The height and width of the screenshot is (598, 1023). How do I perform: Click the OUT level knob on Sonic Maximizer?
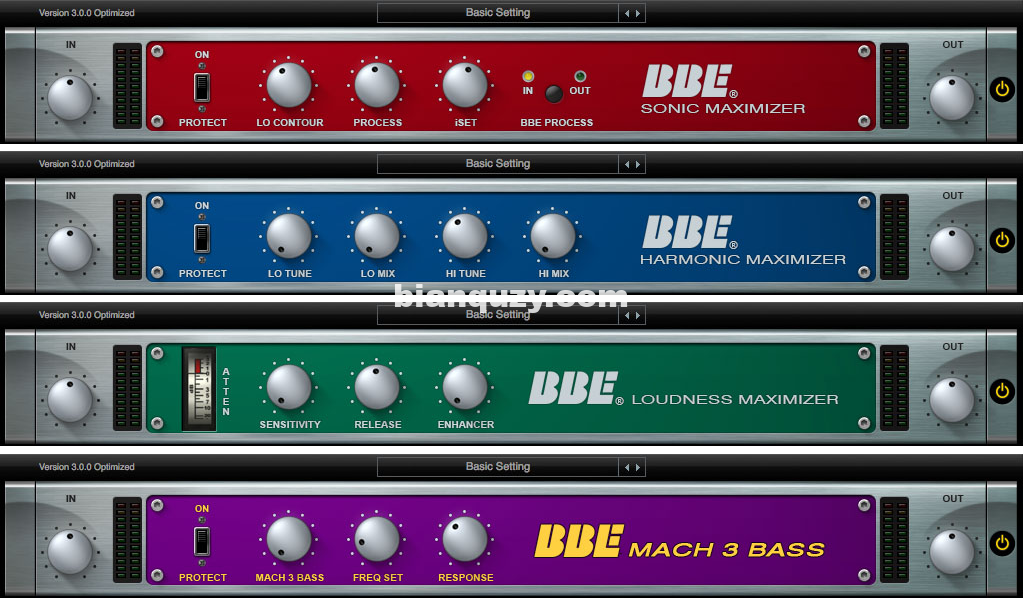click(x=952, y=98)
